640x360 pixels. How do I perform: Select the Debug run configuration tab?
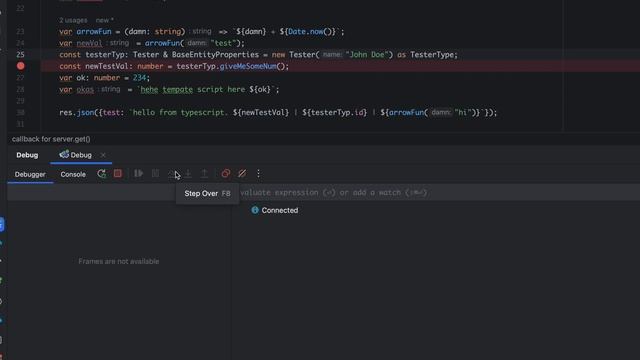pos(76,155)
